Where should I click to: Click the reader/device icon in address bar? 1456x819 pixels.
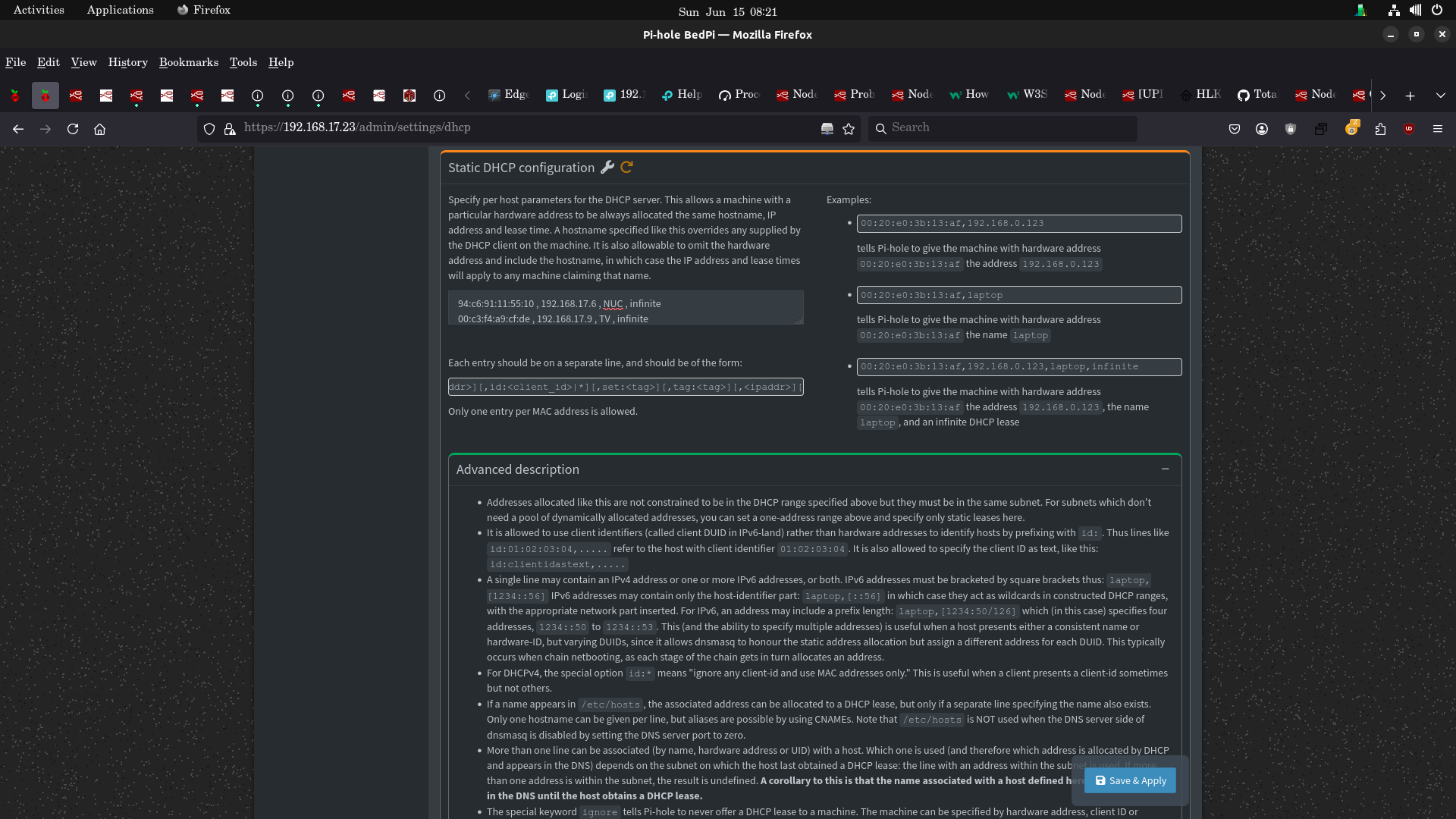827,129
